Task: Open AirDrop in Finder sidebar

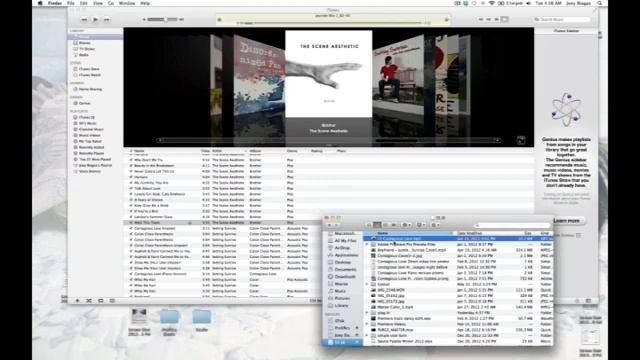Action: (x=339, y=248)
